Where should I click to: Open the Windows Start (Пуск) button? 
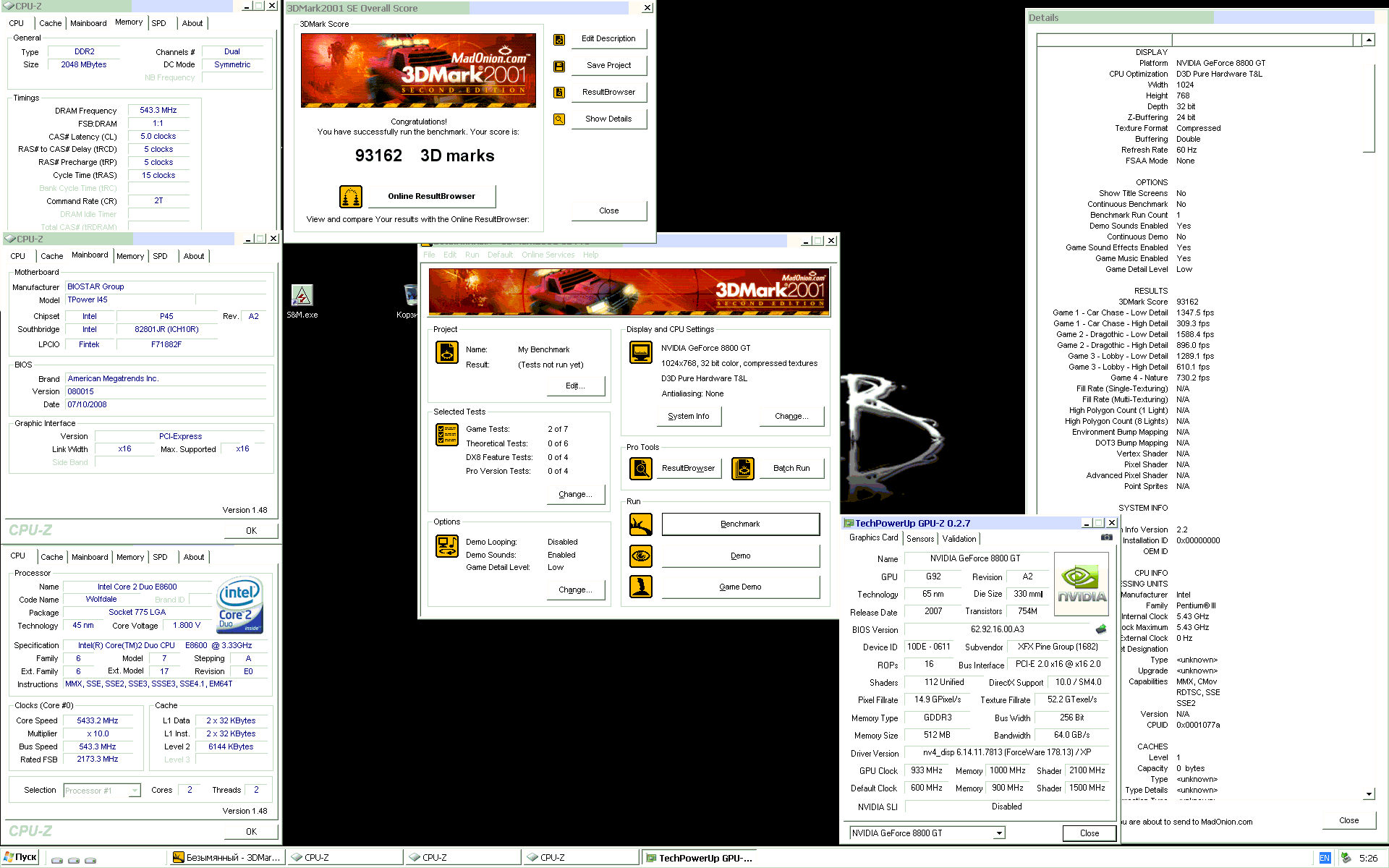point(20,857)
